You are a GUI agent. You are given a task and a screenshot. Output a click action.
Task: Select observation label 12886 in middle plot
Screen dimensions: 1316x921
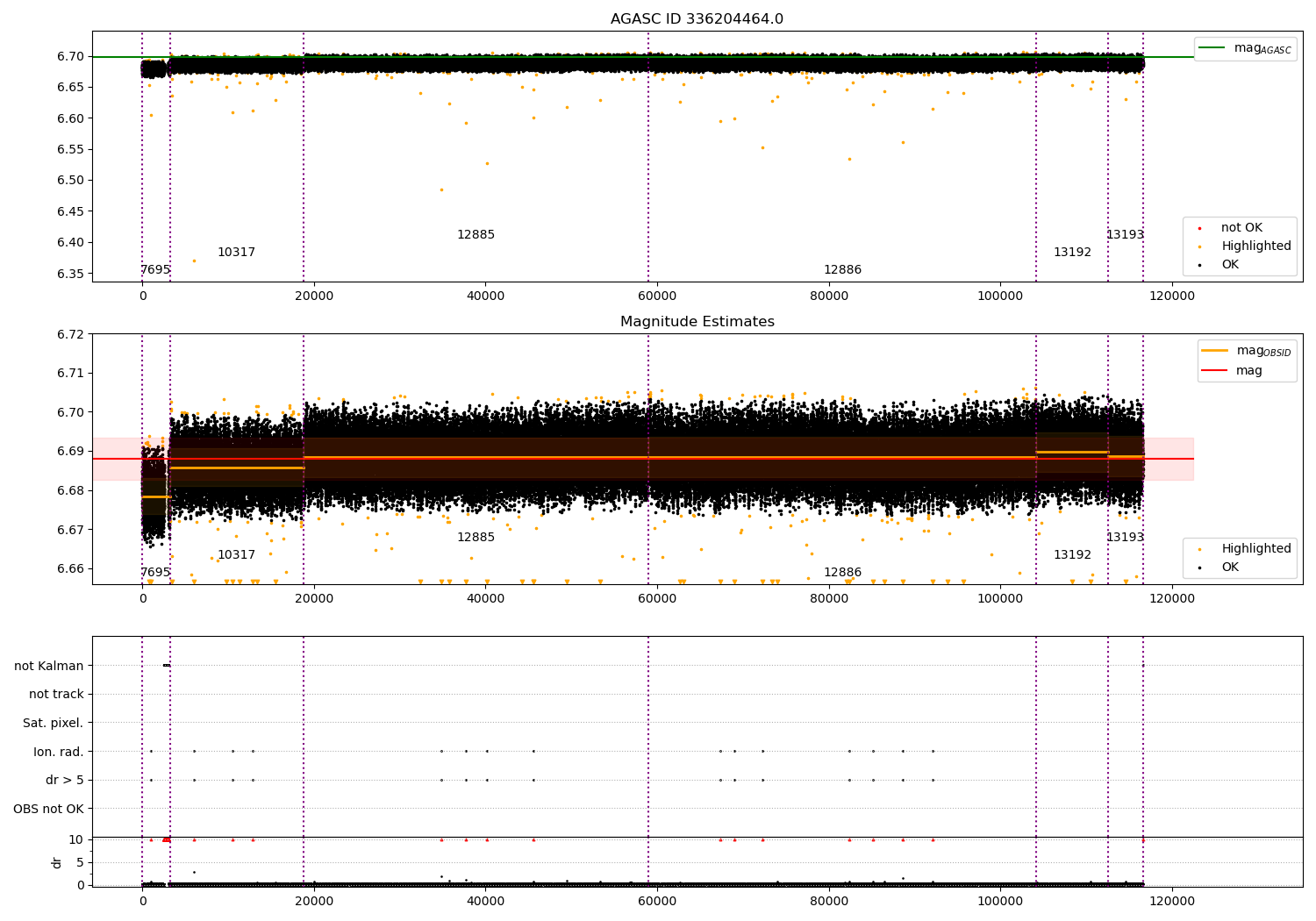(x=842, y=573)
